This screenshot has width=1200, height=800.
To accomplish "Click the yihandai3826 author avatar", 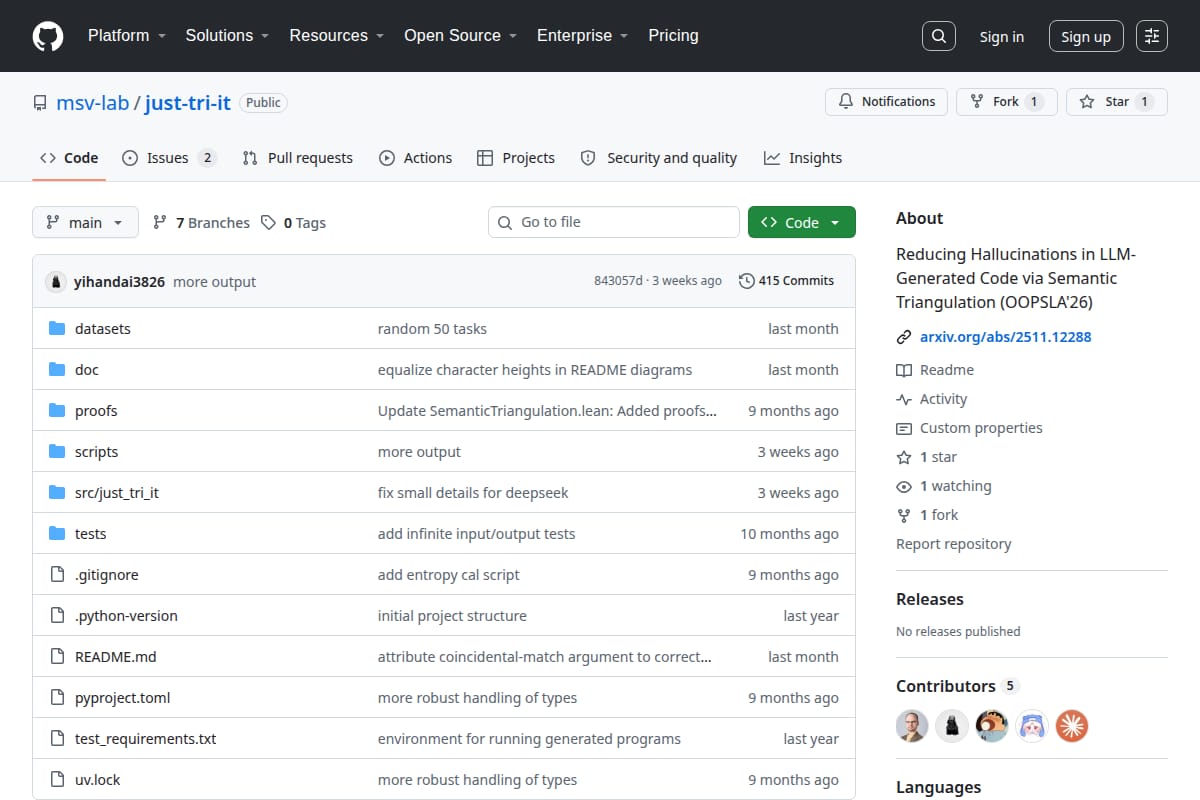I will pos(56,282).
